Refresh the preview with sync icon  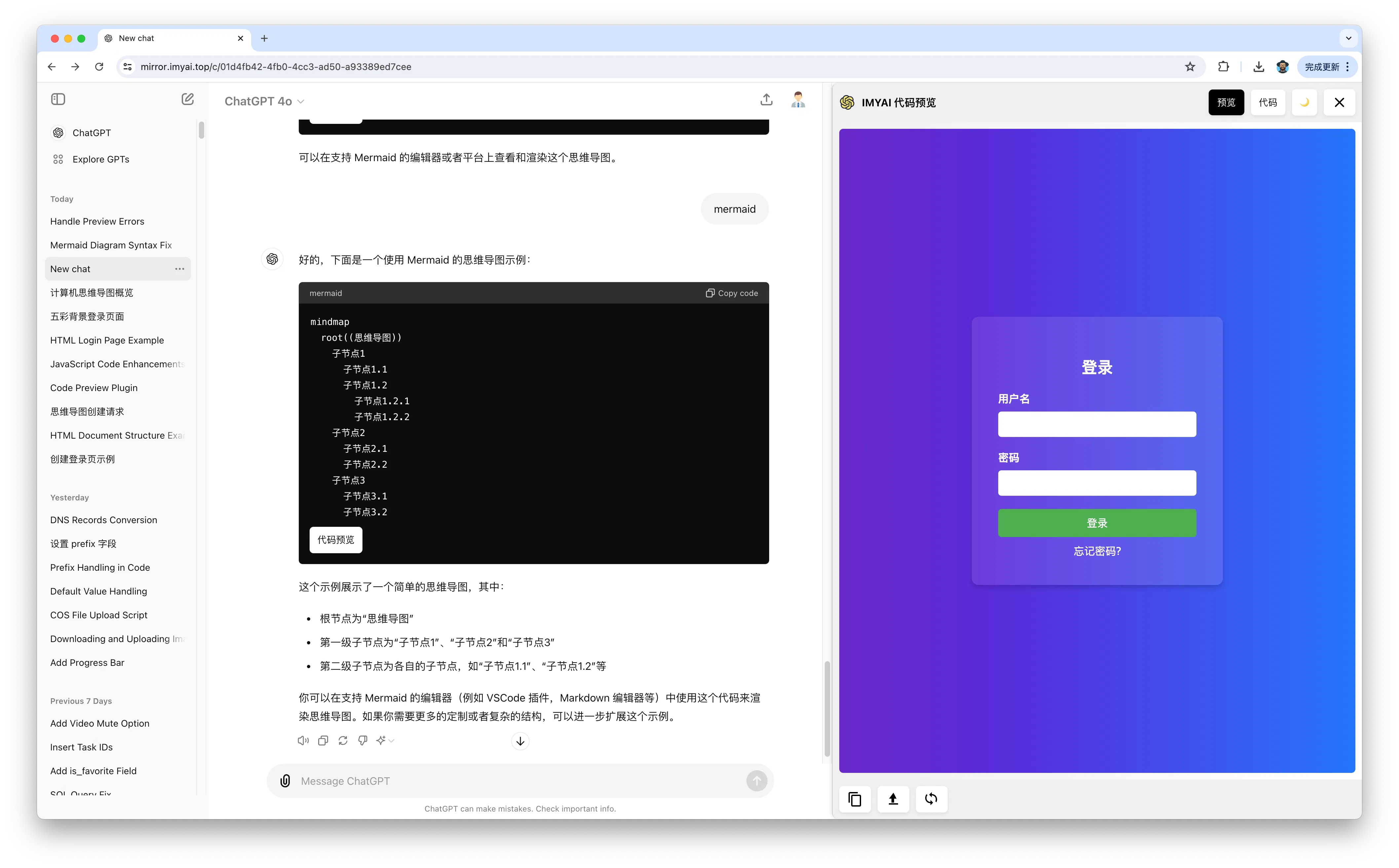(x=931, y=799)
